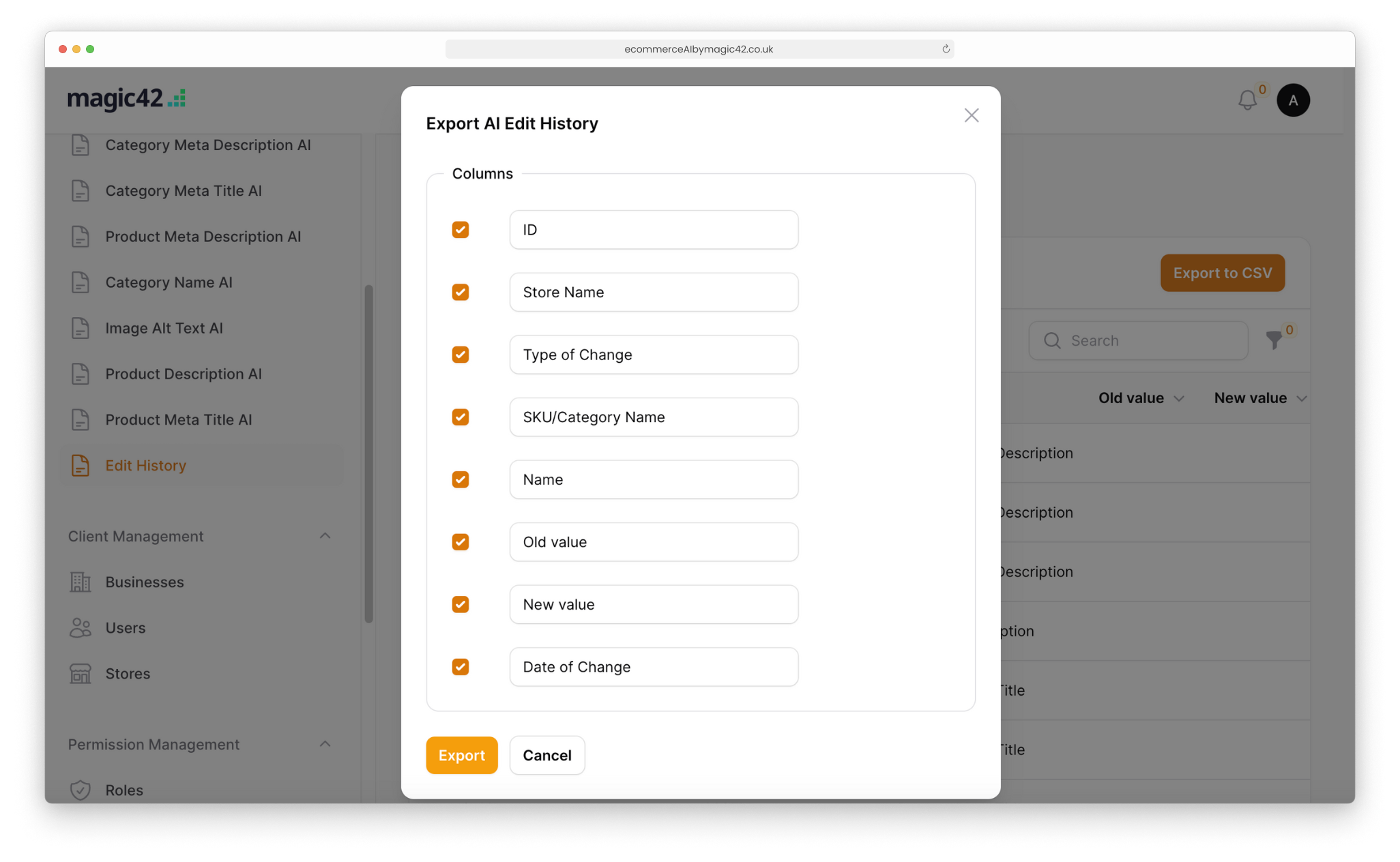Click the Businesses icon in Client Management
This screenshot has height=862, width=1400.
[x=81, y=581]
